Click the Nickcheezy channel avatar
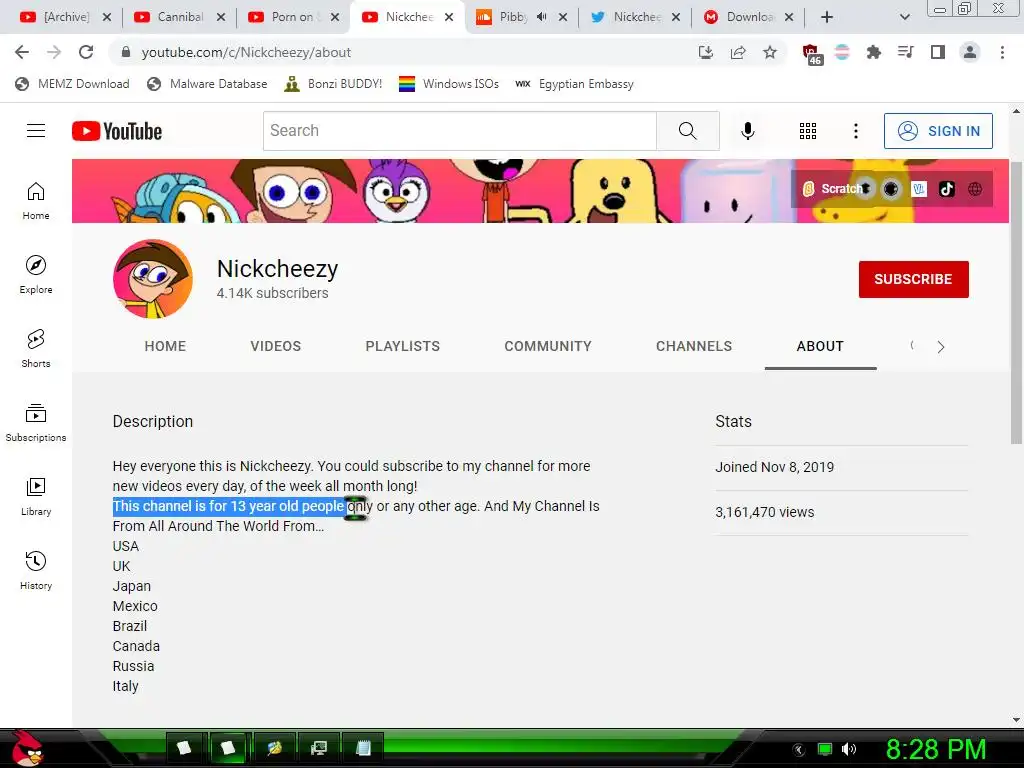The image size is (1024, 768). point(153,279)
